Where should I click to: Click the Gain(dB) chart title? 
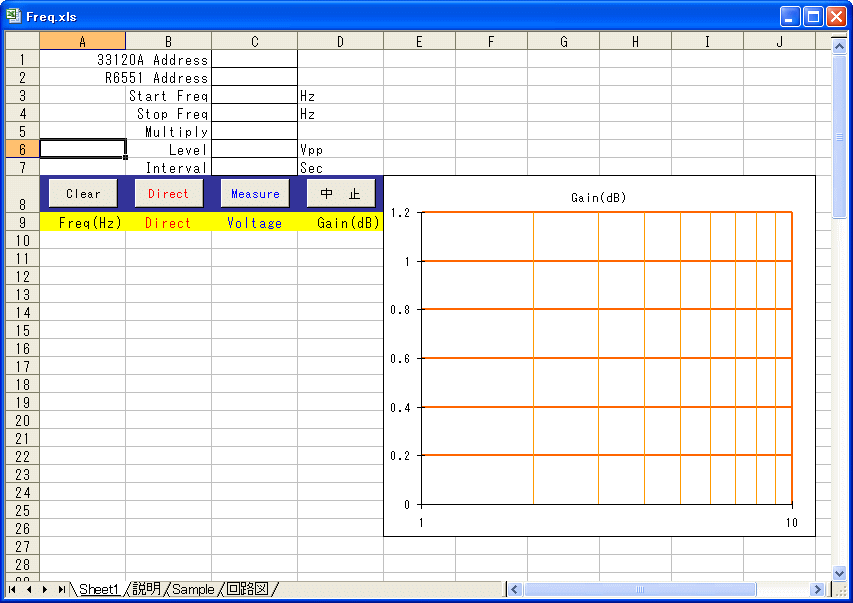coord(598,198)
